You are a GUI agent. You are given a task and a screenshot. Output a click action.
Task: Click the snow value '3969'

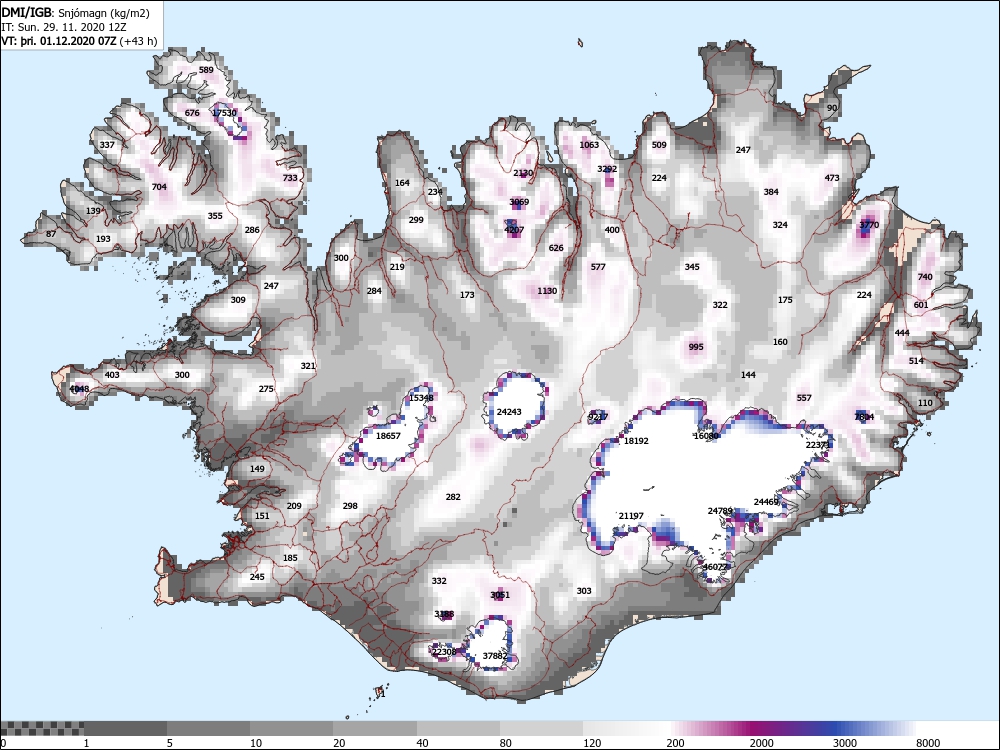(x=519, y=202)
